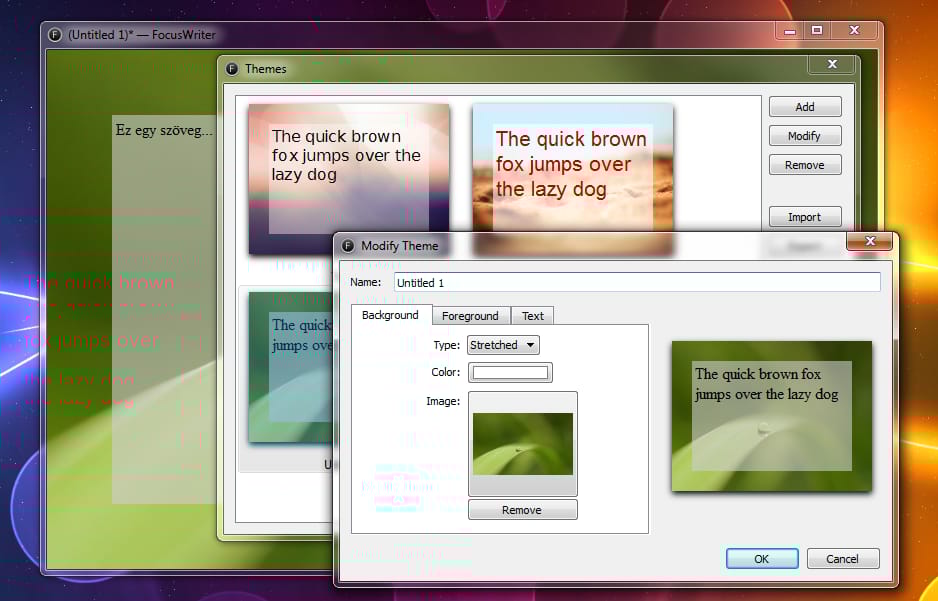This screenshot has height=601, width=938.
Task: Click the Modify Theme dialog title icon
Action: coord(348,246)
